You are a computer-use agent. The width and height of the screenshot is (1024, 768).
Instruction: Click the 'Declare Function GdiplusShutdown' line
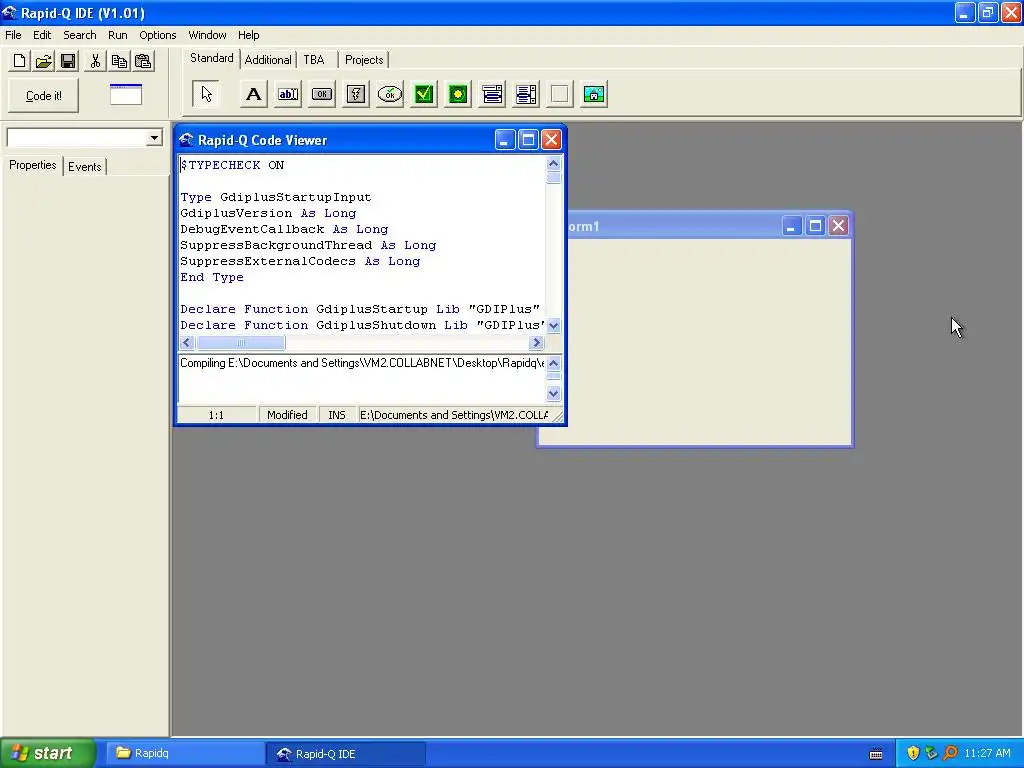(362, 325)
